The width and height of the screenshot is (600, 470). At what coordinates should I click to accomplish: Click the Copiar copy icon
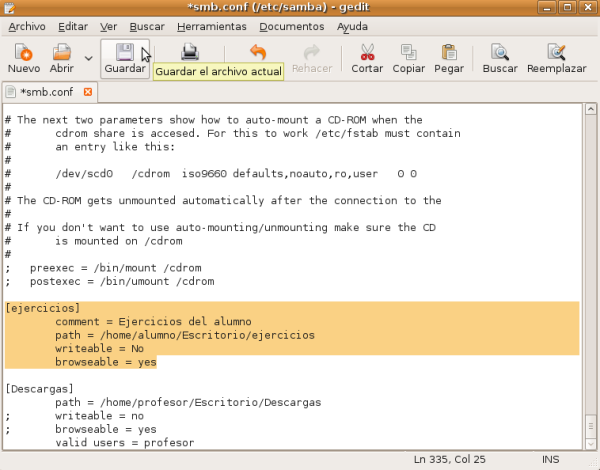click(408, 52)
